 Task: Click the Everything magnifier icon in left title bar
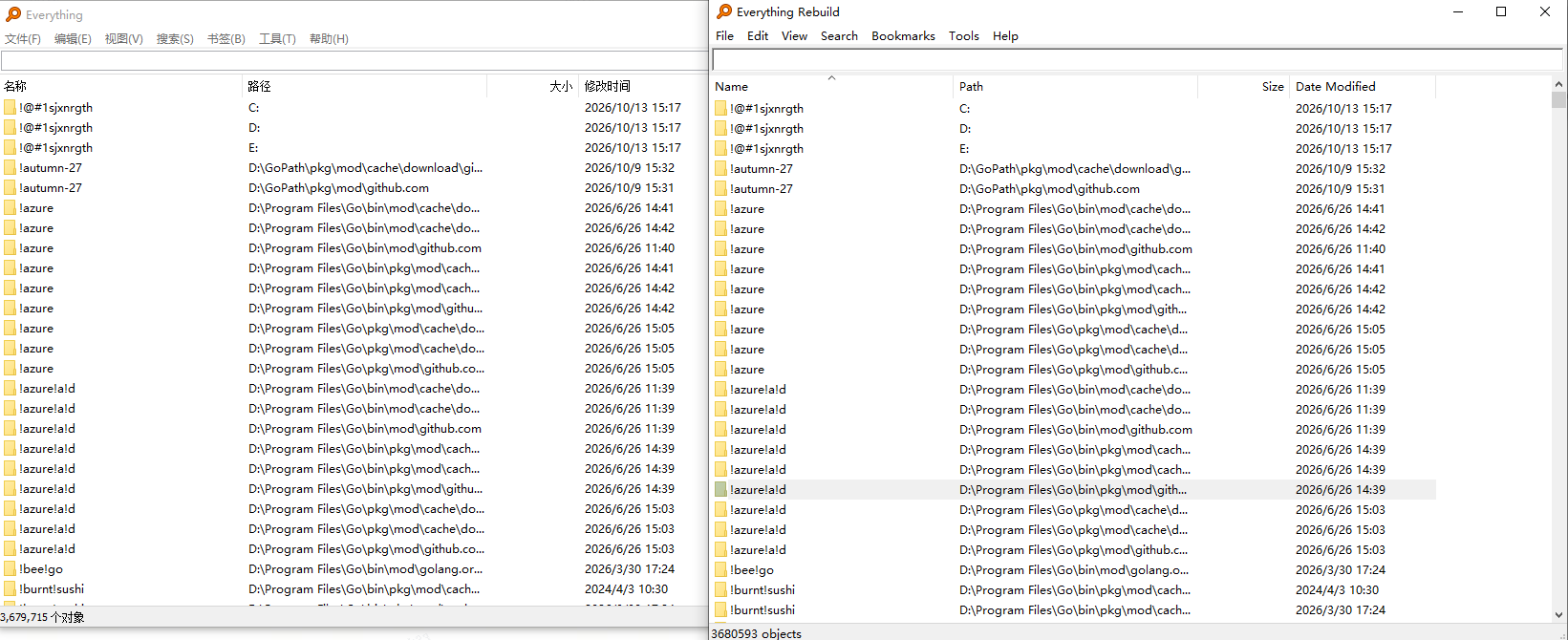click(x=13, y=14)
